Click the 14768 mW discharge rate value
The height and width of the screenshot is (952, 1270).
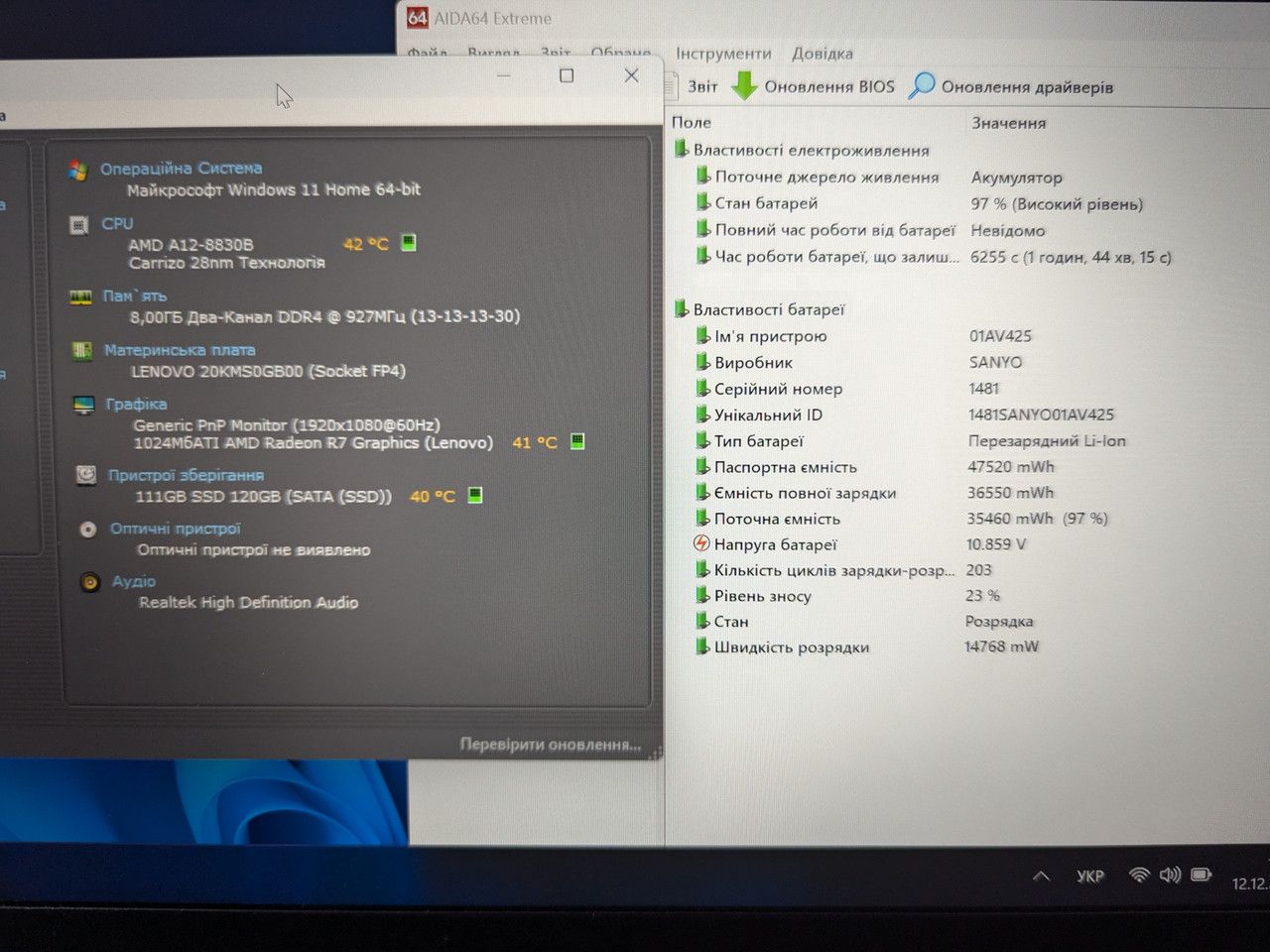point(1001,647)
